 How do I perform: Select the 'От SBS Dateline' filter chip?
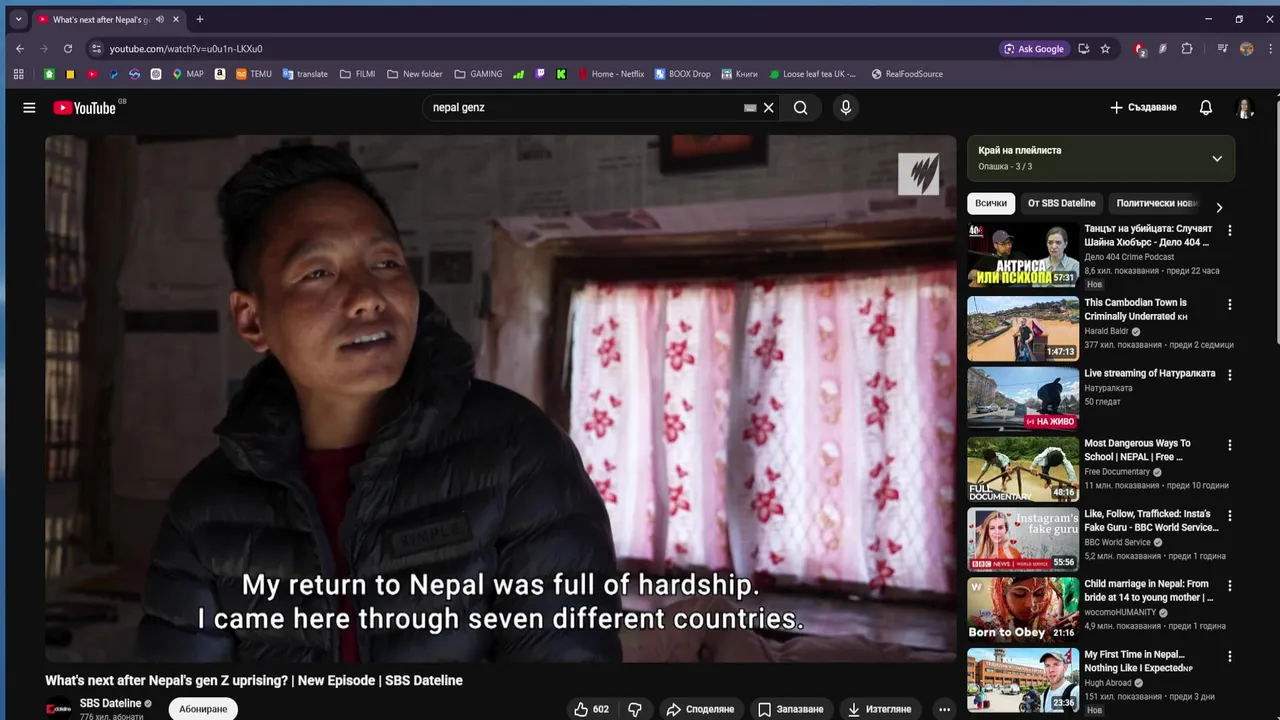tap(1061, 203)
